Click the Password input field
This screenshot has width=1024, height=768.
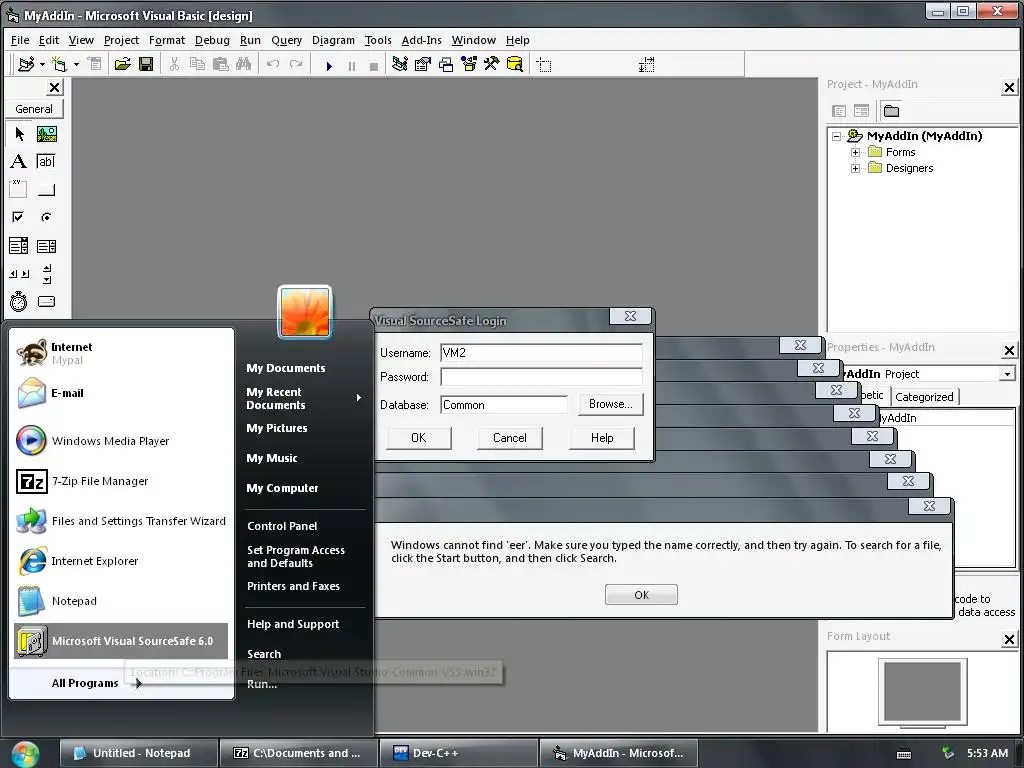point(541,377)
